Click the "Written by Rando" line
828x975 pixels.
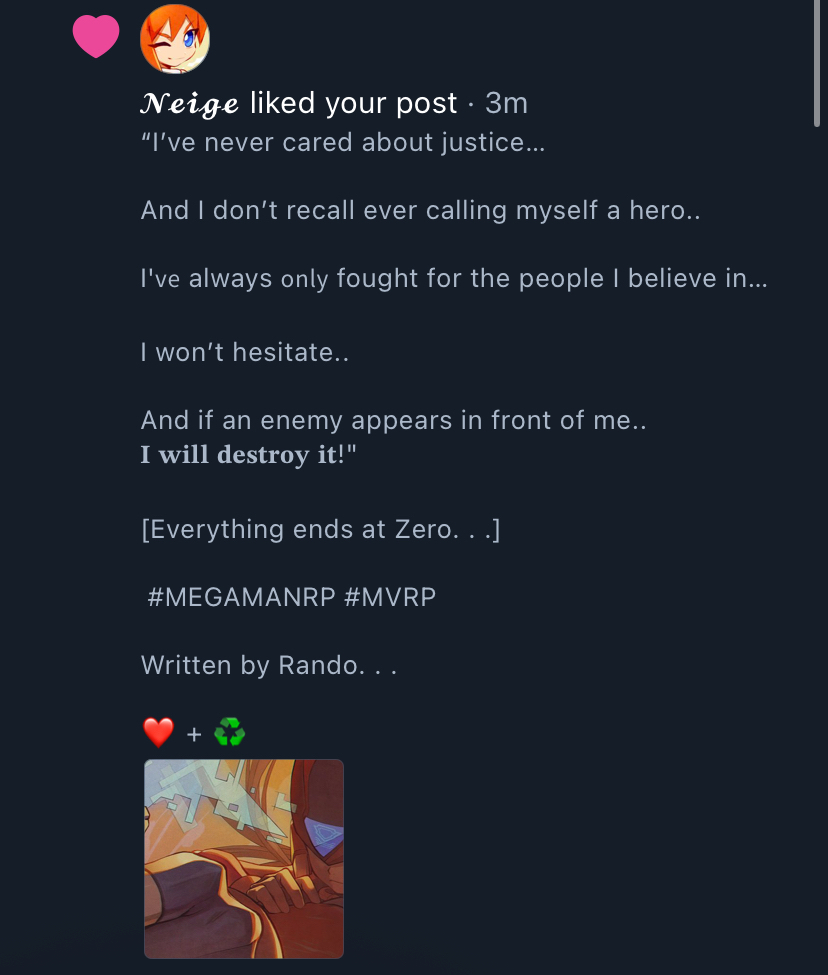click(x=269, y=665)
